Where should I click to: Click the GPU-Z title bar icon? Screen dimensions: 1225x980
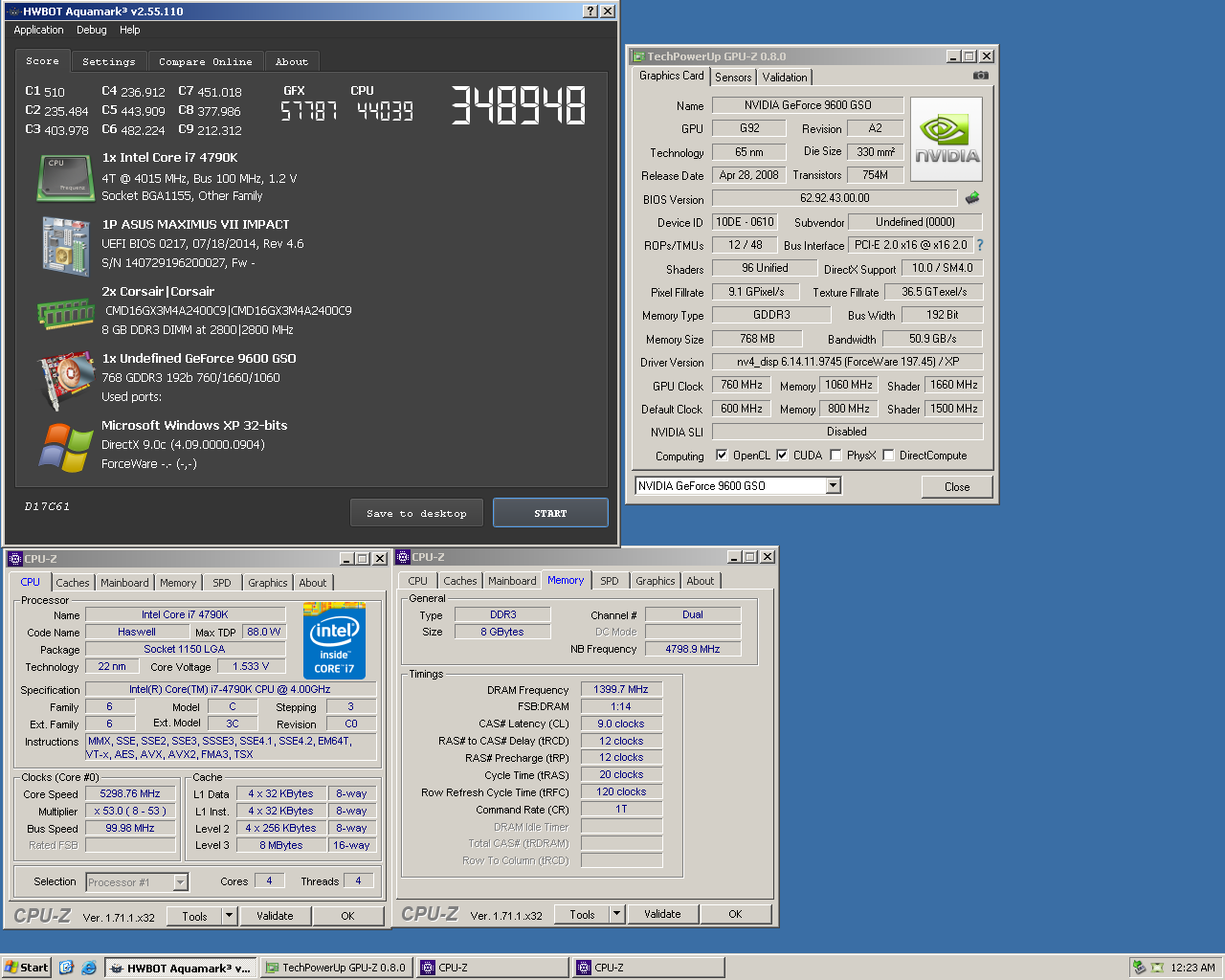click(637, 56)
